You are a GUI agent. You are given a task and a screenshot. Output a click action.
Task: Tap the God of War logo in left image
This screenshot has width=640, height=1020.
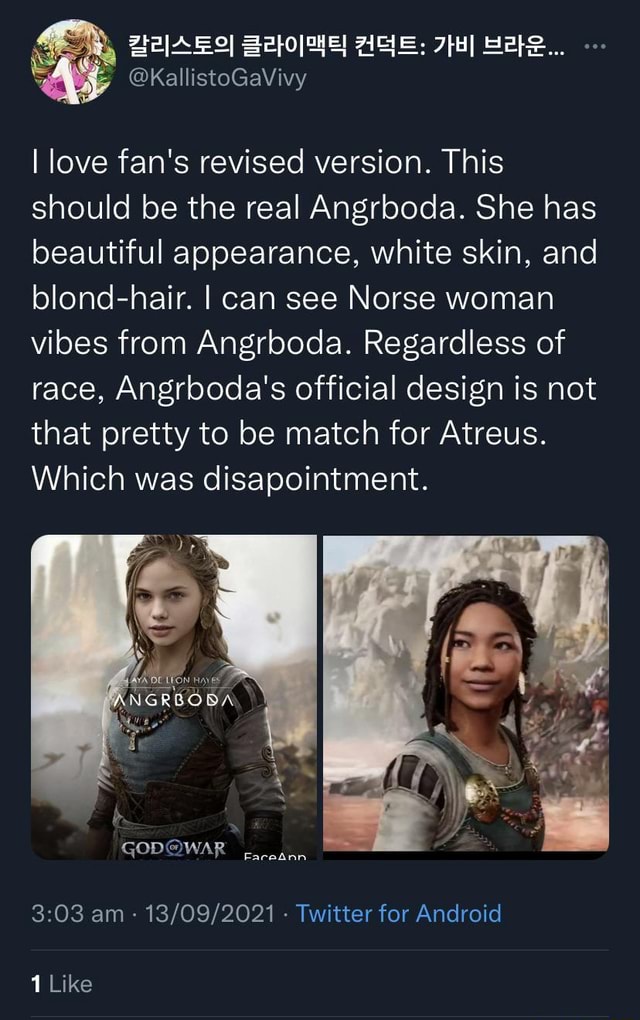click(174, 848)
